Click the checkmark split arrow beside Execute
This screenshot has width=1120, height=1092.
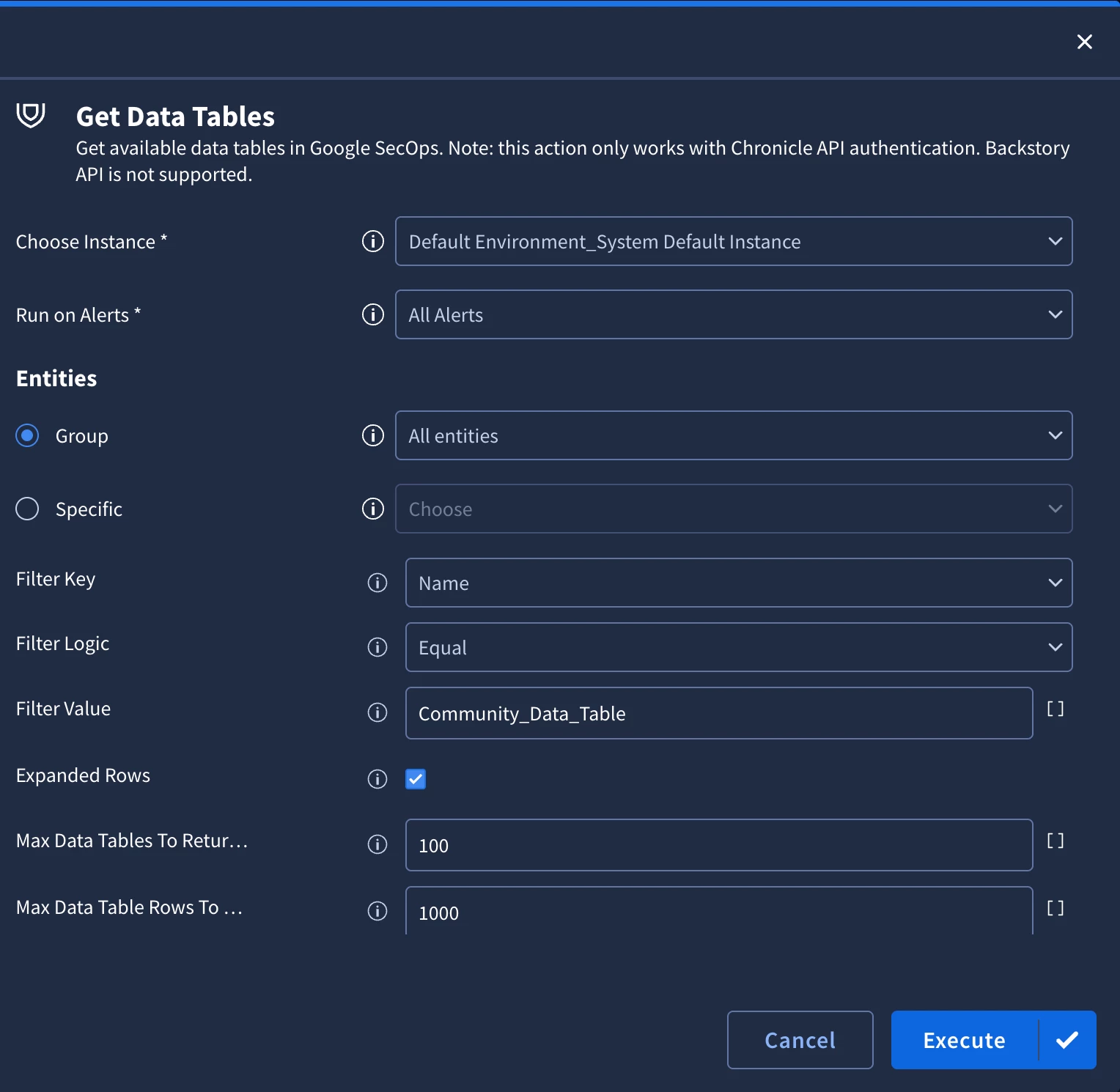point(1067,1040)
